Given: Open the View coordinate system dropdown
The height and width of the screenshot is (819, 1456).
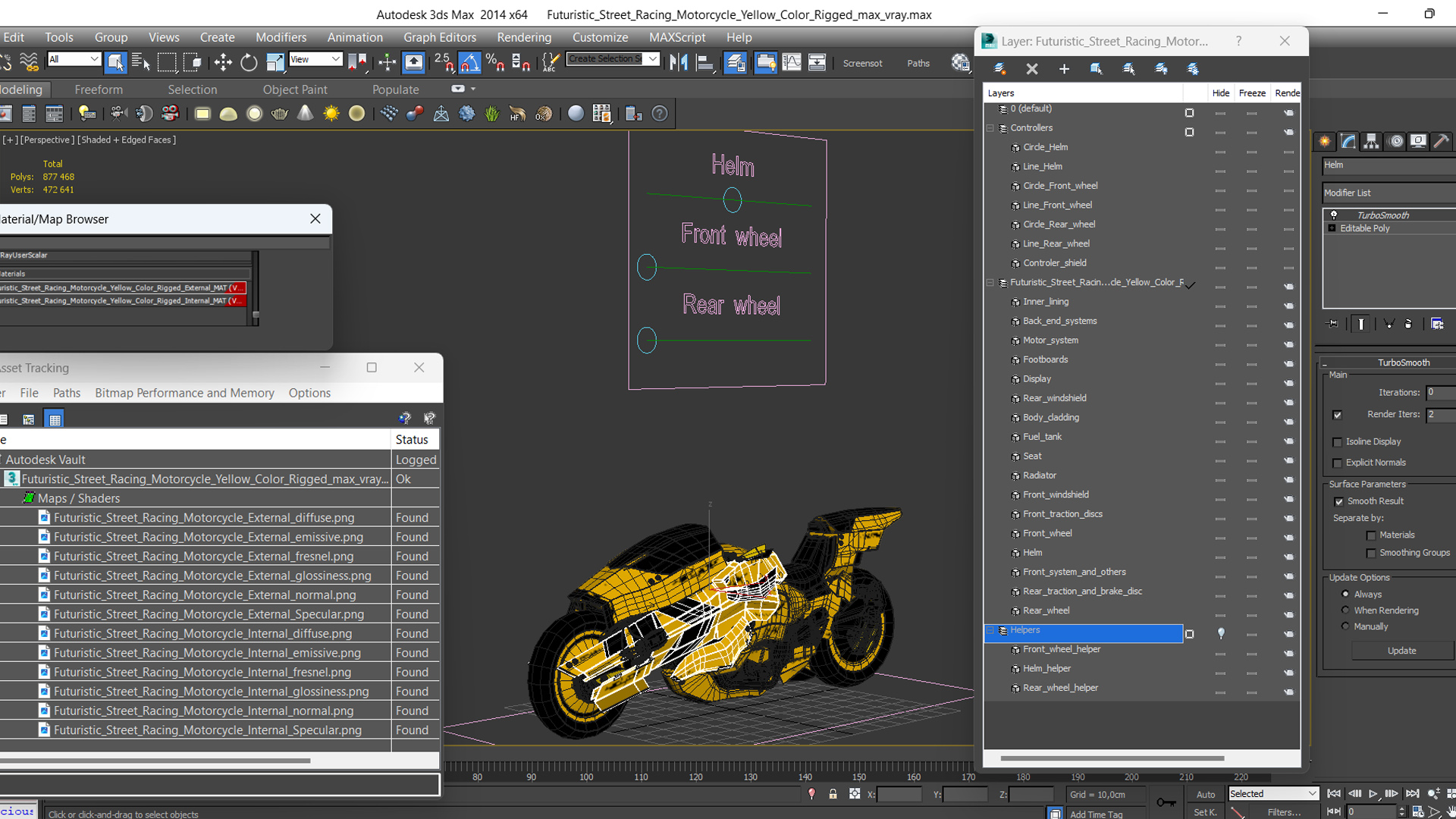Looking at the screenshot, I should tap(315, 59).
